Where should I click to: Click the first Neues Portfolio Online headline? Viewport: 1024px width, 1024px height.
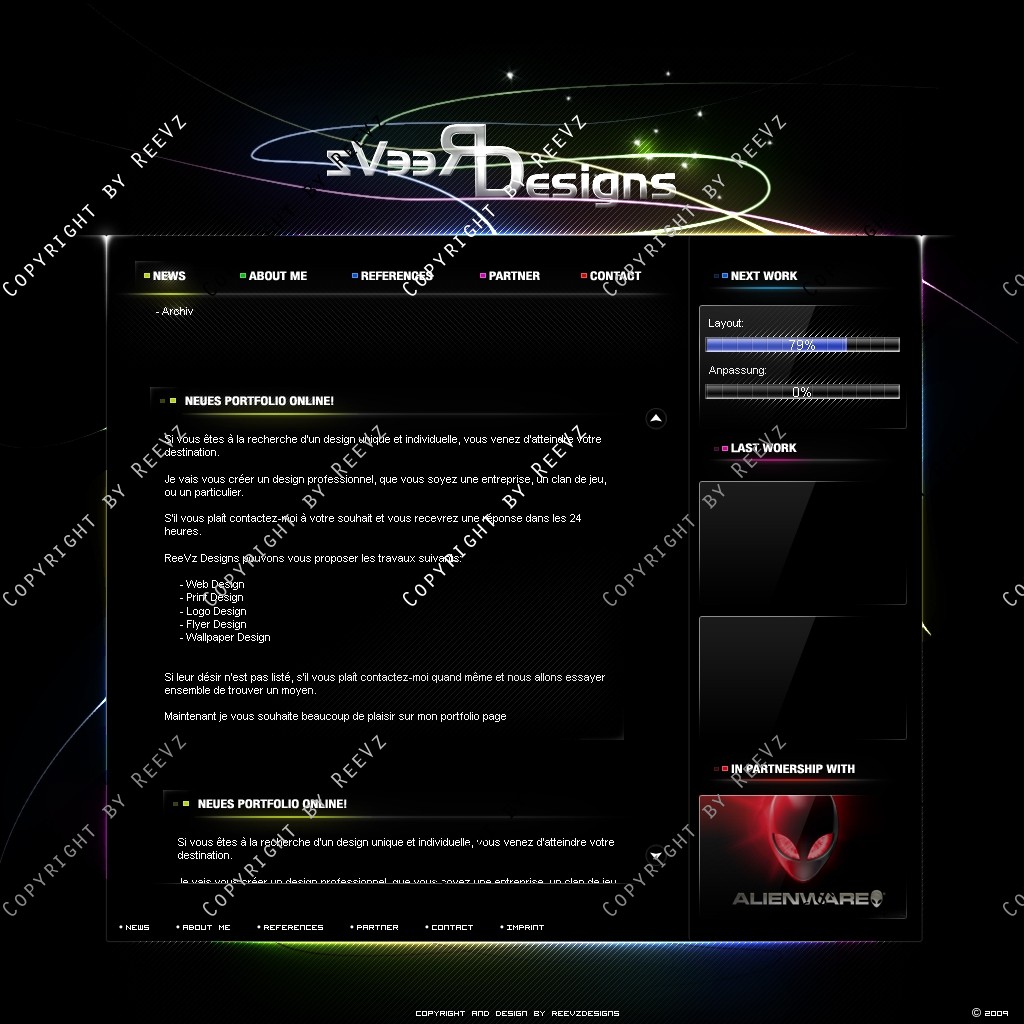(x=259, y=401)
